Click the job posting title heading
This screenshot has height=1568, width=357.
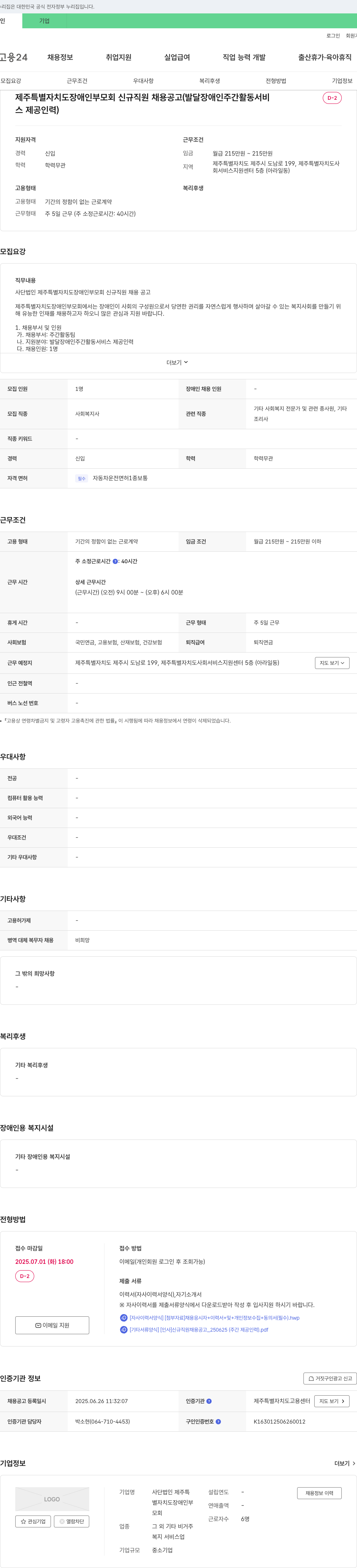click(x=142, y=103)
